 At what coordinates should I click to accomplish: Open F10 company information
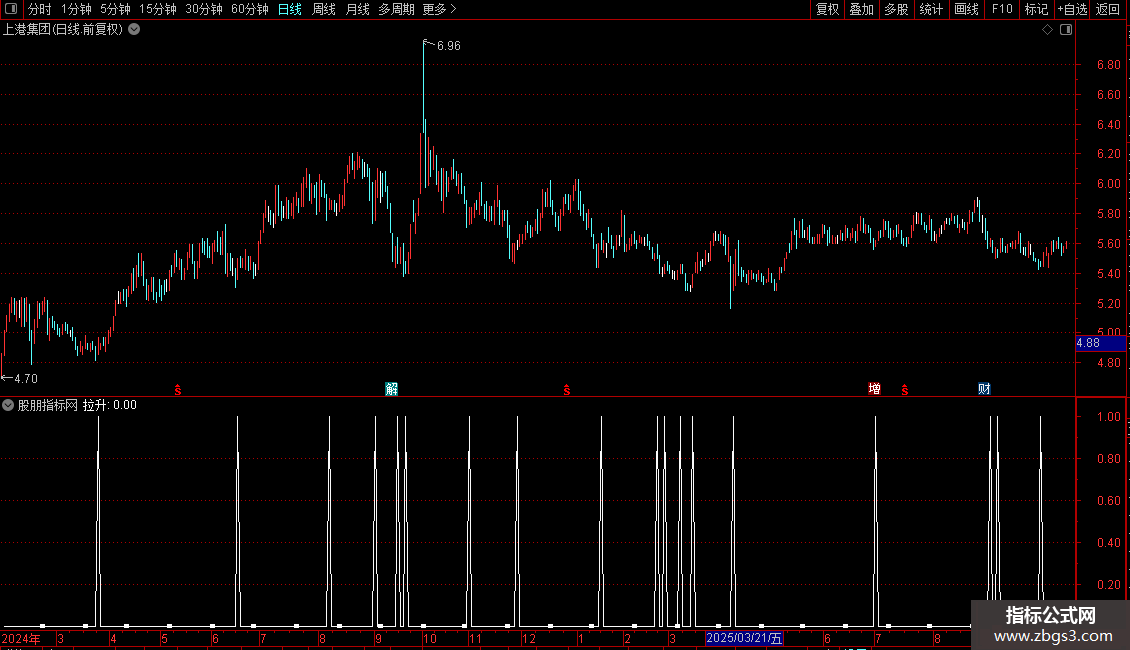[x=1002, y=9]
